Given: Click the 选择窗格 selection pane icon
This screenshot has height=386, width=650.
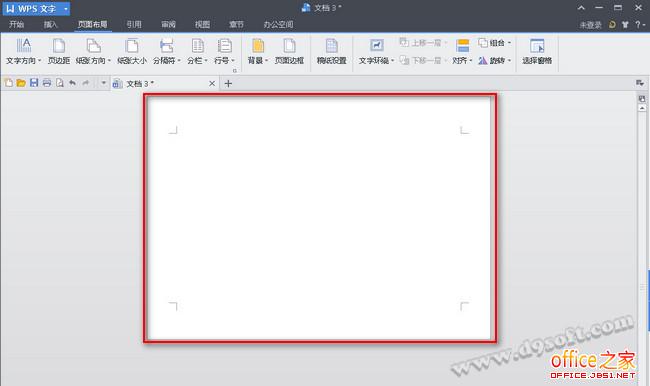Looking at the screenshot, I should [537, 46].
